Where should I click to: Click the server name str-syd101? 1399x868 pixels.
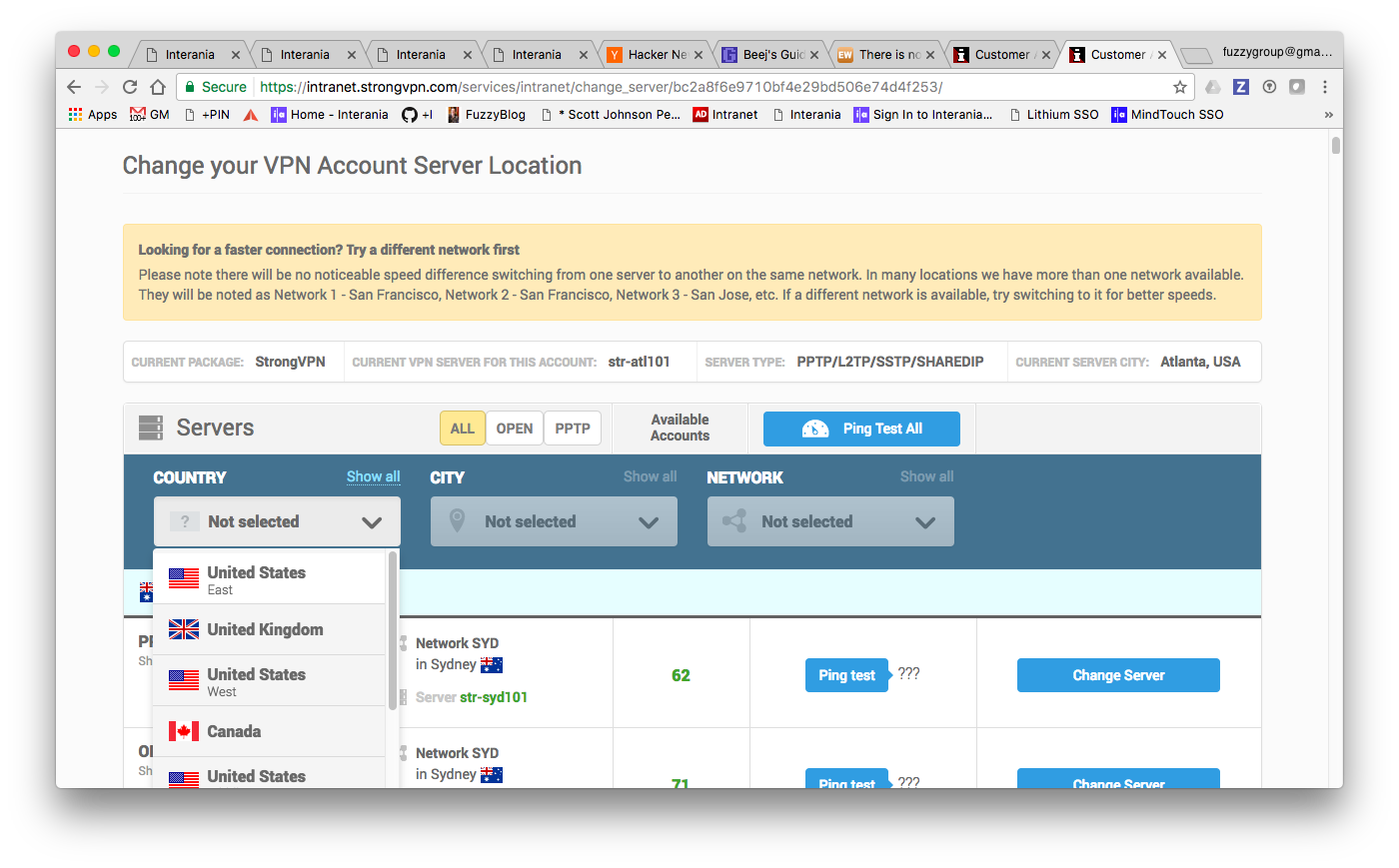click(494, 697)
